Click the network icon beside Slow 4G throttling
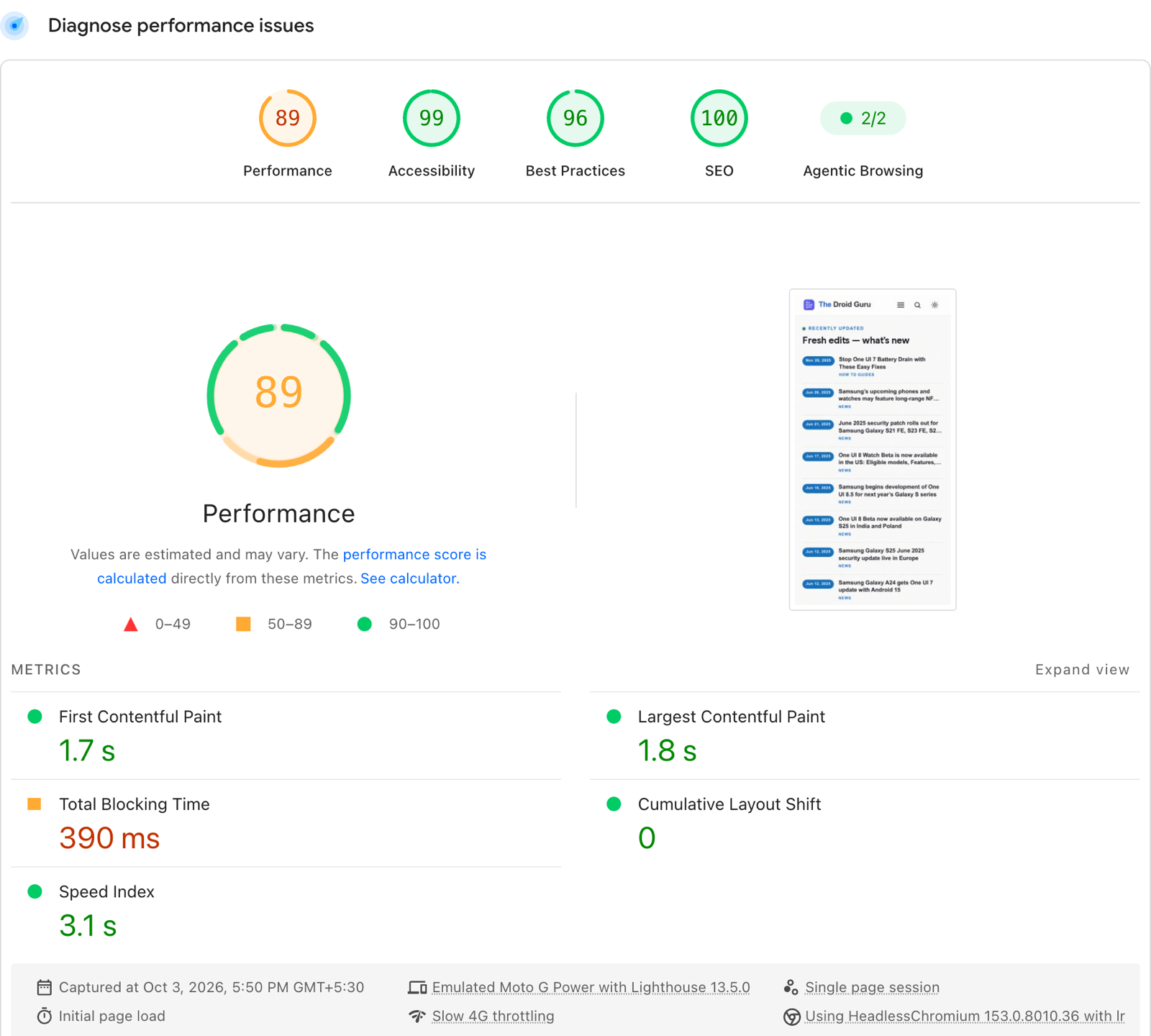Screen dimensions: 1151x1036 (x=417, y=1016)
